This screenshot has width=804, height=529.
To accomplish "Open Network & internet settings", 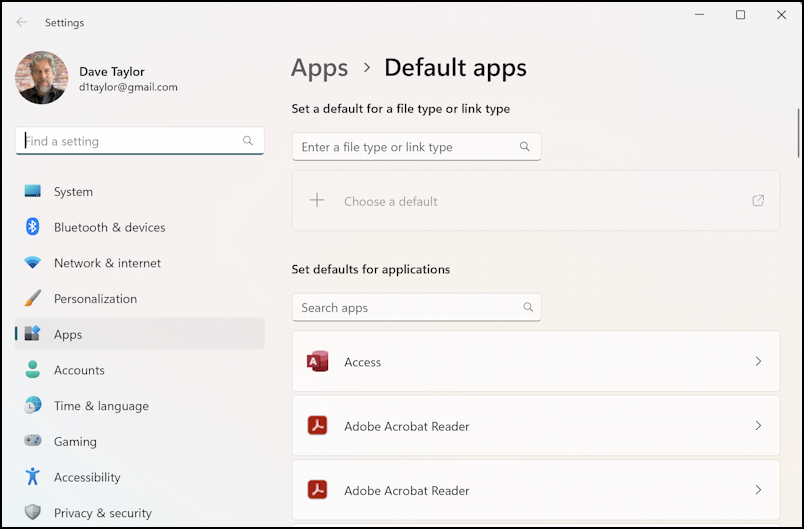I will coord(139,263).
